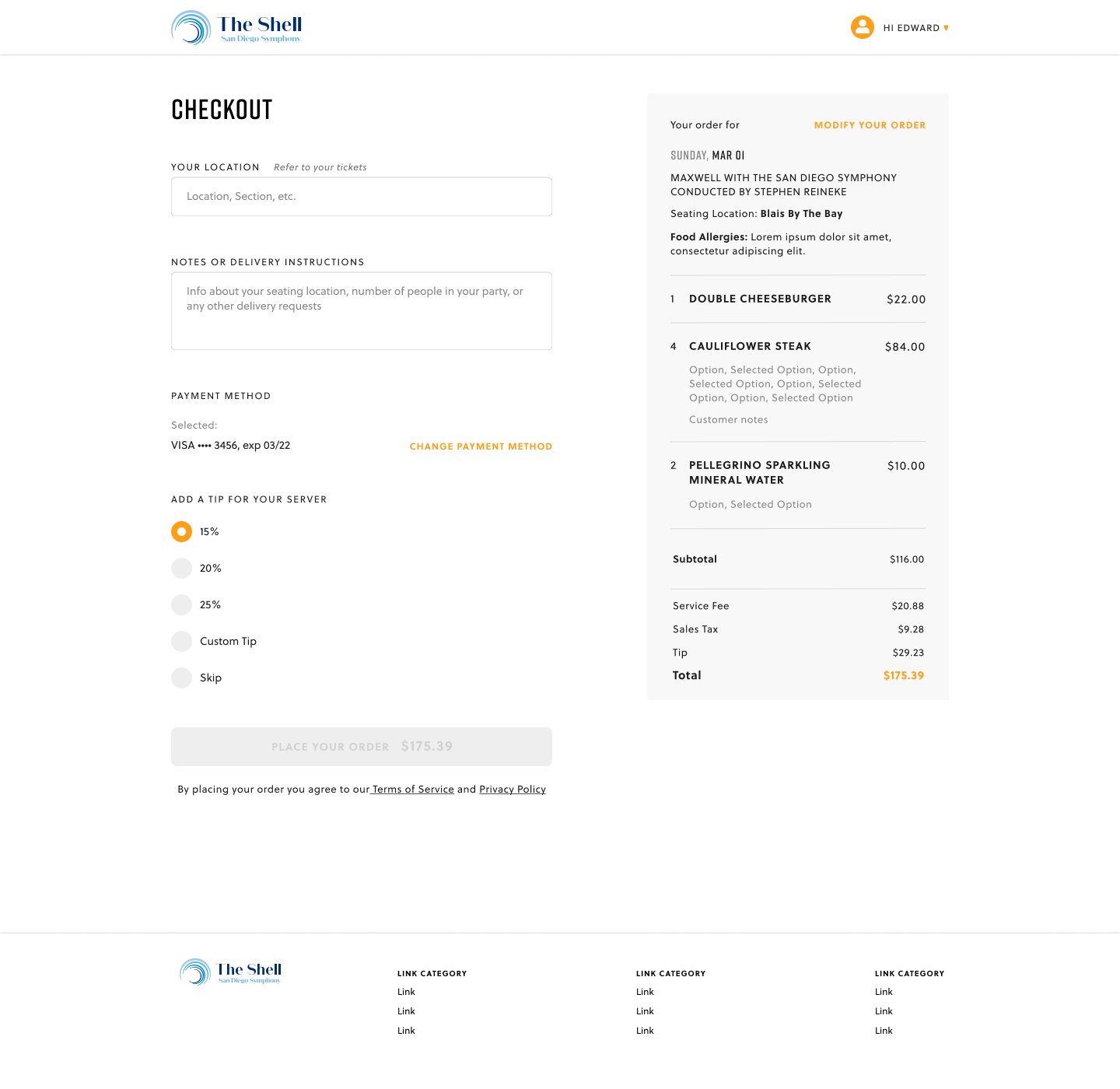This screenshot has width=1120, height=1089.
Task: Click the $116.00 subtotal value
Action: point(907,559)
